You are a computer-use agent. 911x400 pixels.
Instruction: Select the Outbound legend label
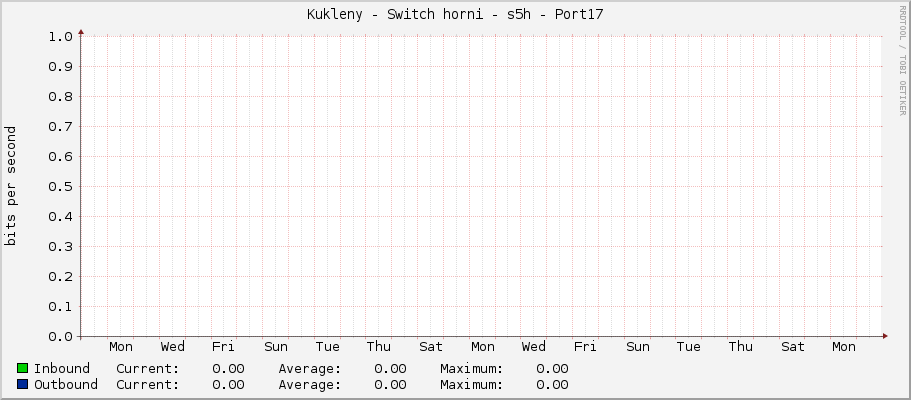[x=66, y=384]
